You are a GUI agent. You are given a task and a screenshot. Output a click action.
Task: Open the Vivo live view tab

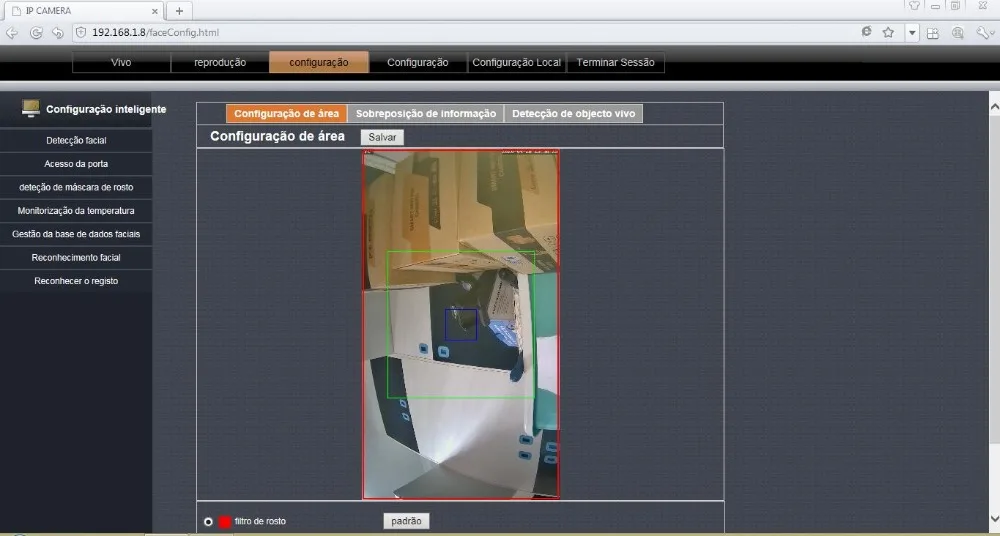tap(121, 63)
